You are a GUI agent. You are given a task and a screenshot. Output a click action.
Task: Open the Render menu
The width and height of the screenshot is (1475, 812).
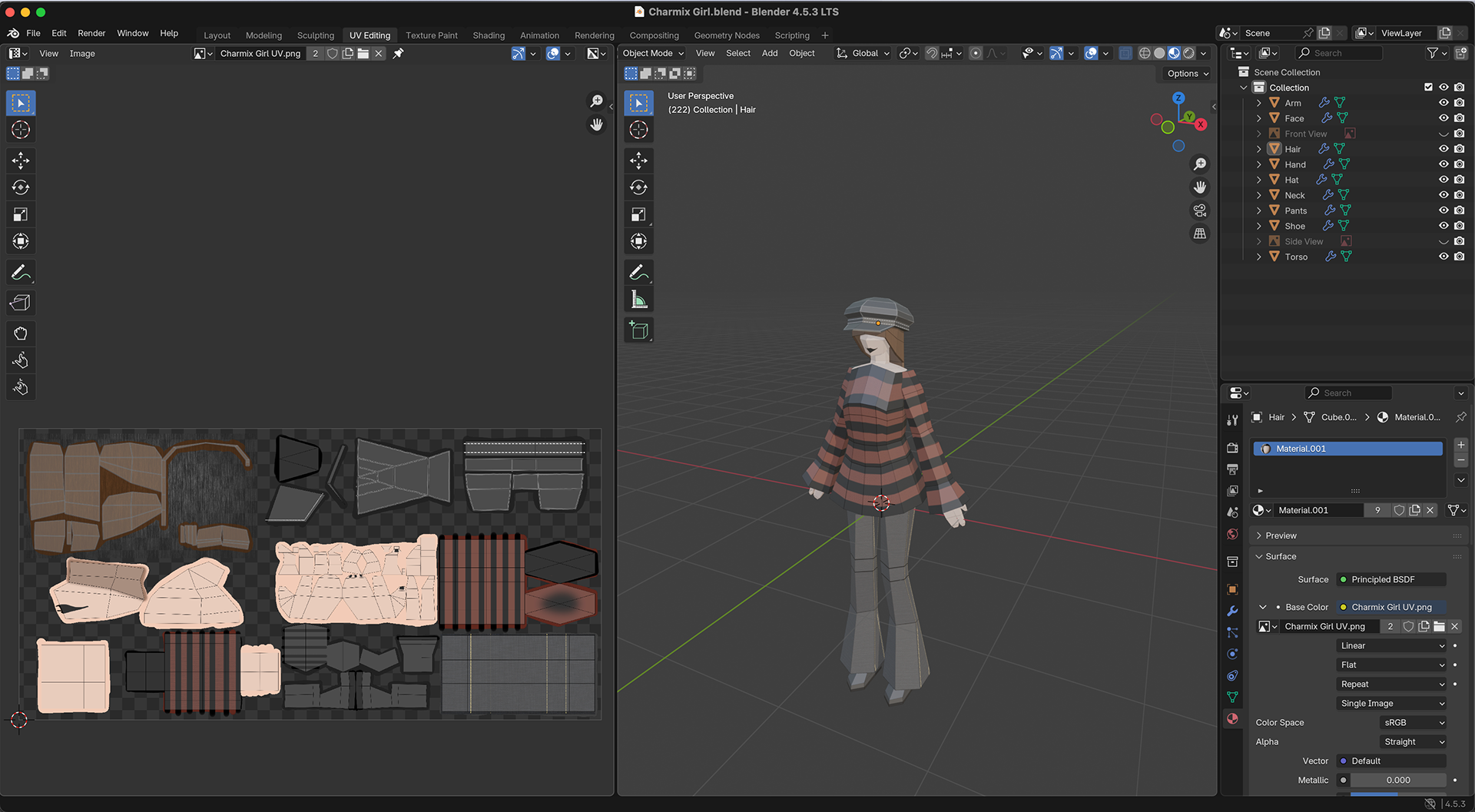click(x=91, y=33)
